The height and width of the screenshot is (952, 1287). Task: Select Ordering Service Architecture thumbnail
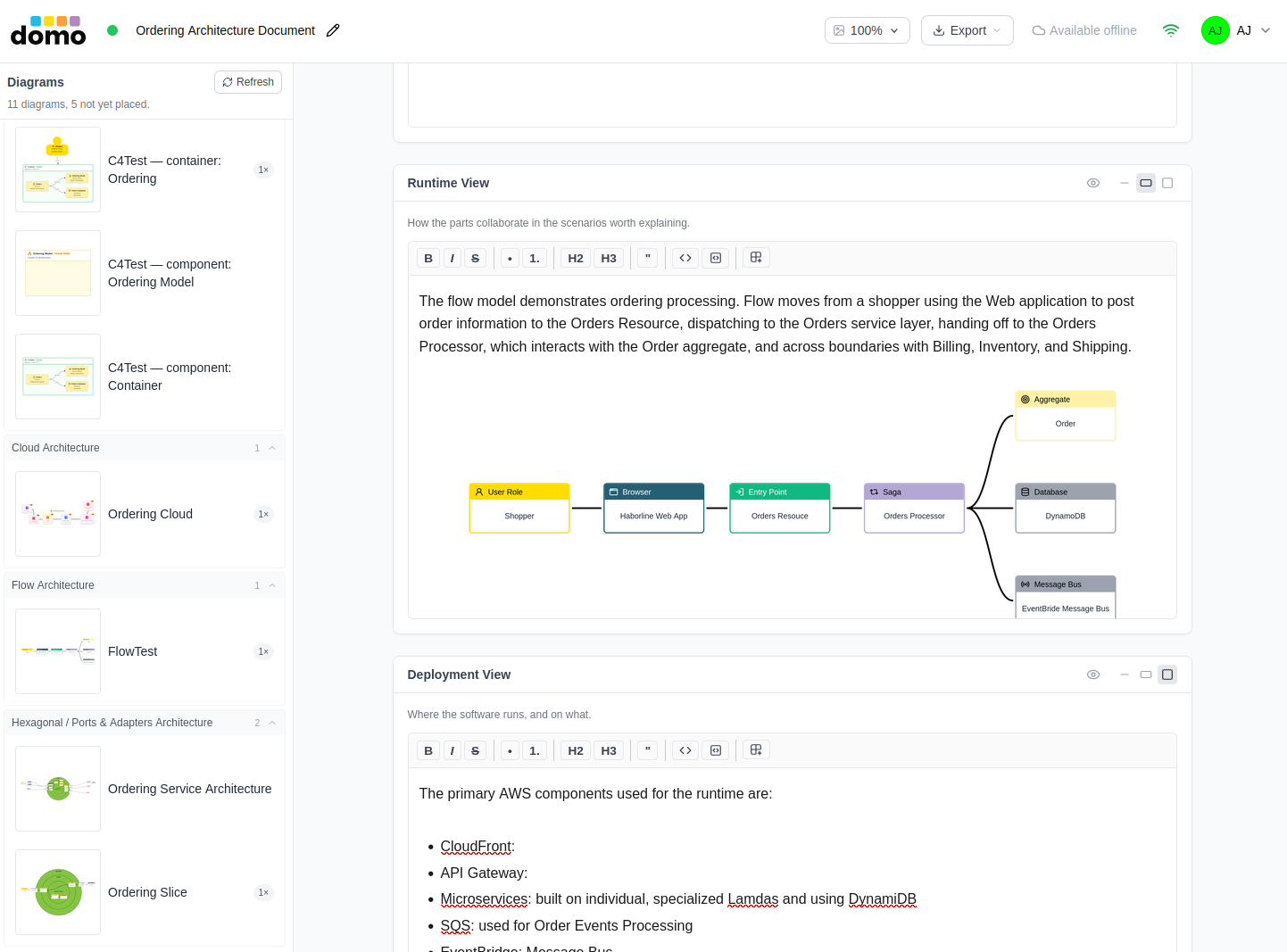(x=58, y=789)
